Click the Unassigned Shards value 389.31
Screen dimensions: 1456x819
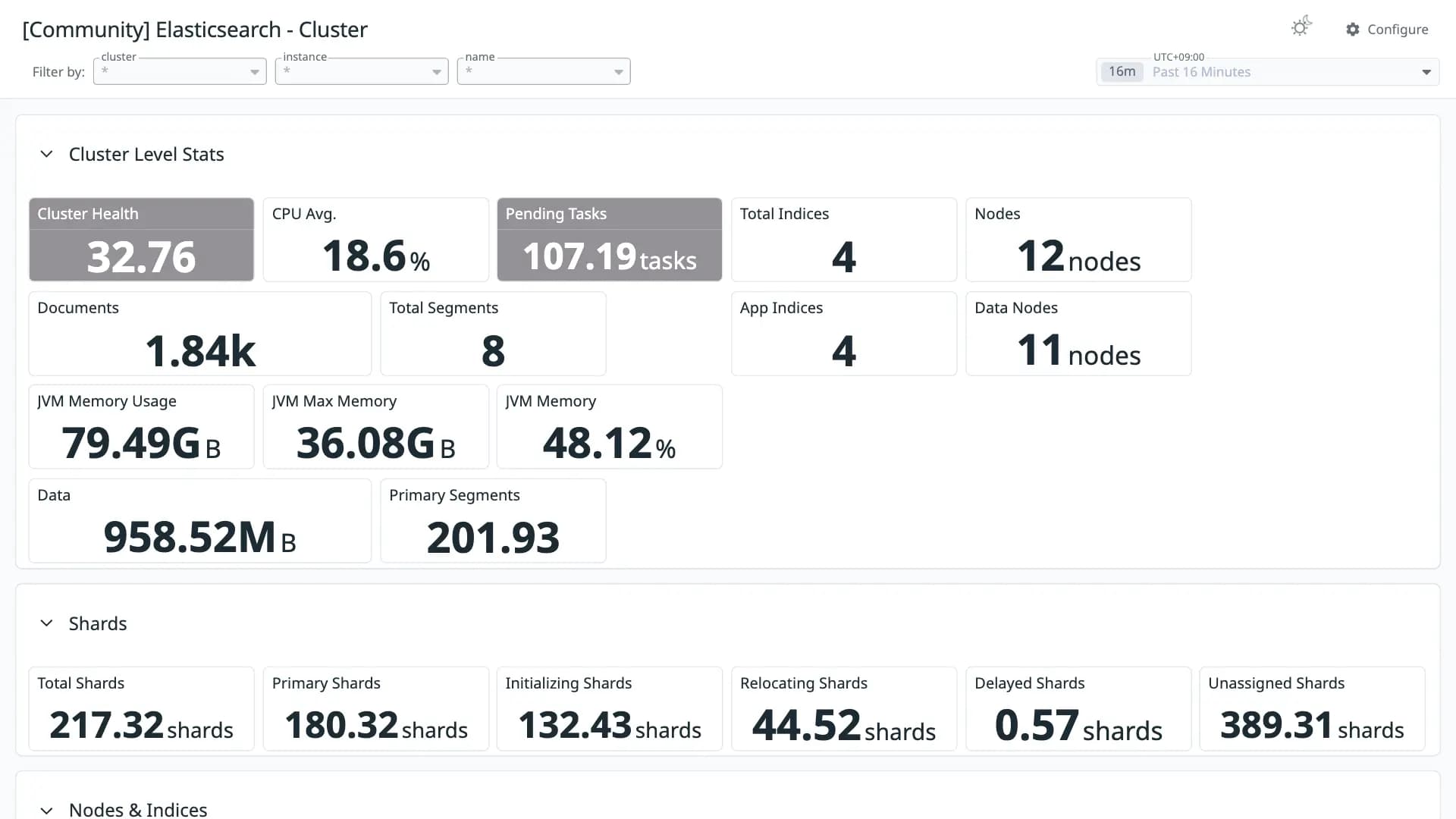click(x=1276, y=726)
